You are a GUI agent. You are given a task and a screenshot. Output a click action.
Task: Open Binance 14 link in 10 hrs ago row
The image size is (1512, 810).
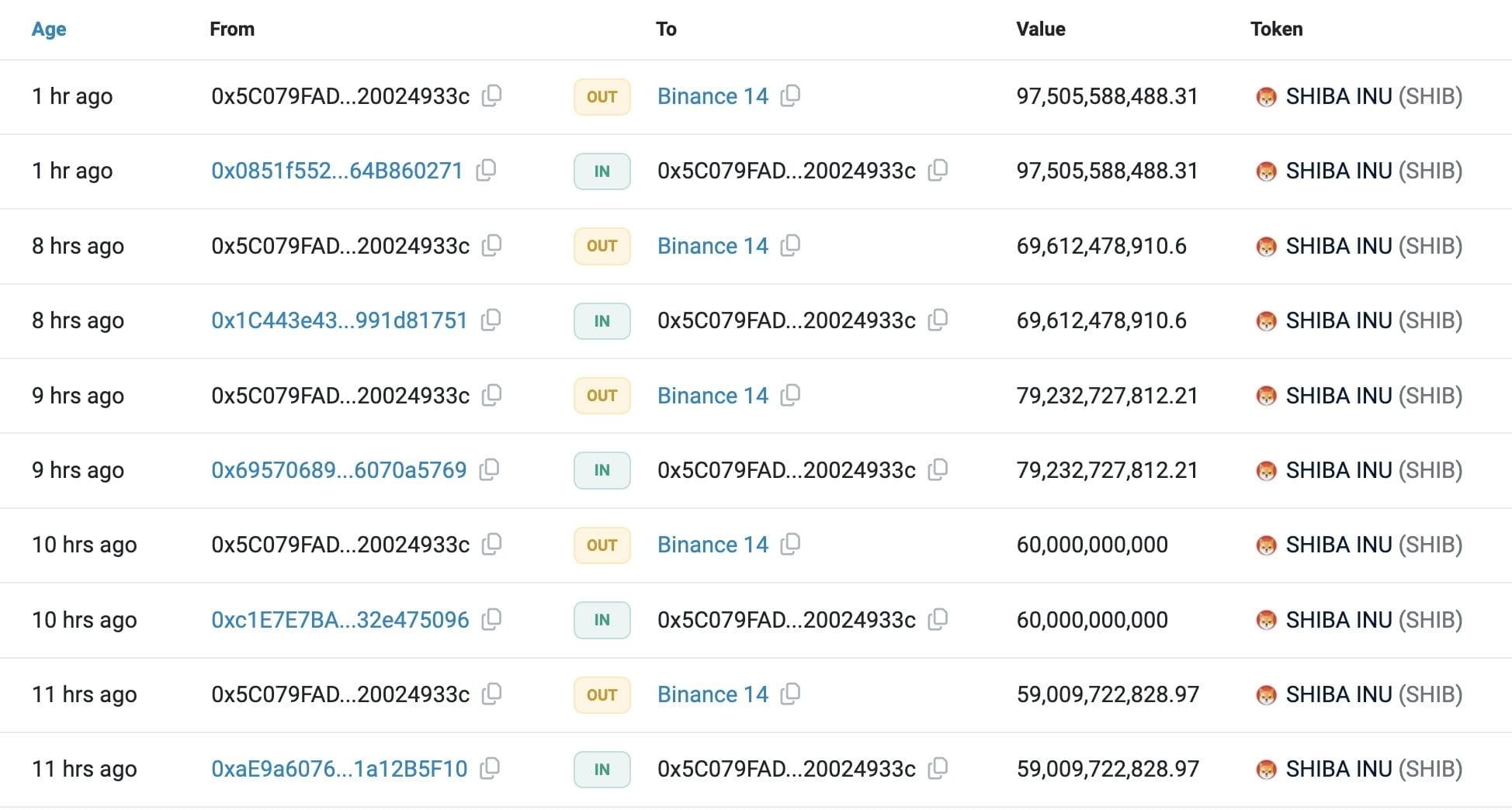tap(713, 545)
